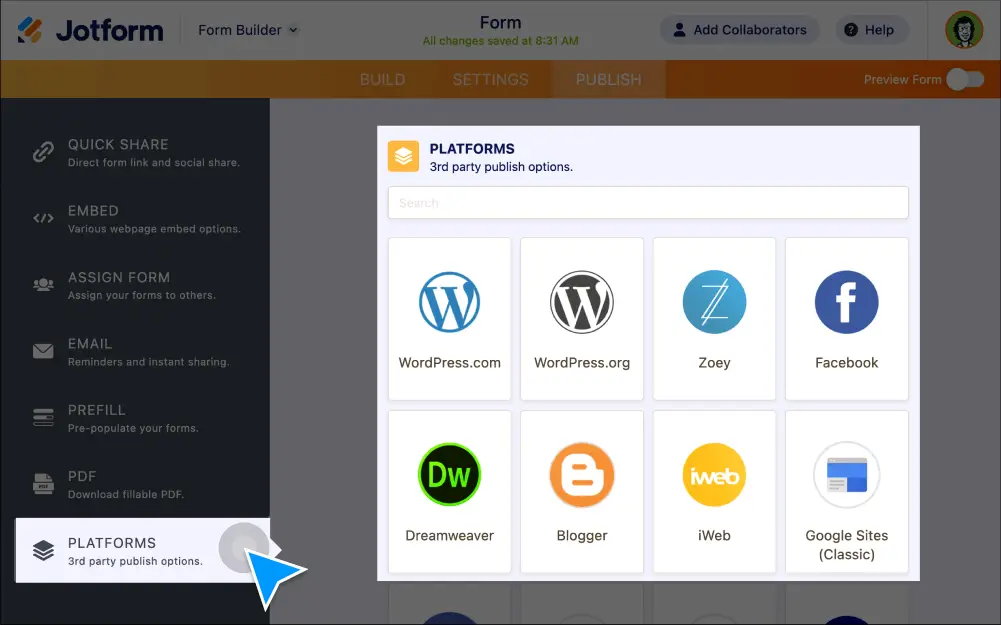The image size is (1001, 625).
Task: Pick the Dreamweaver integration icon
Action: click(x=449, y=474)
